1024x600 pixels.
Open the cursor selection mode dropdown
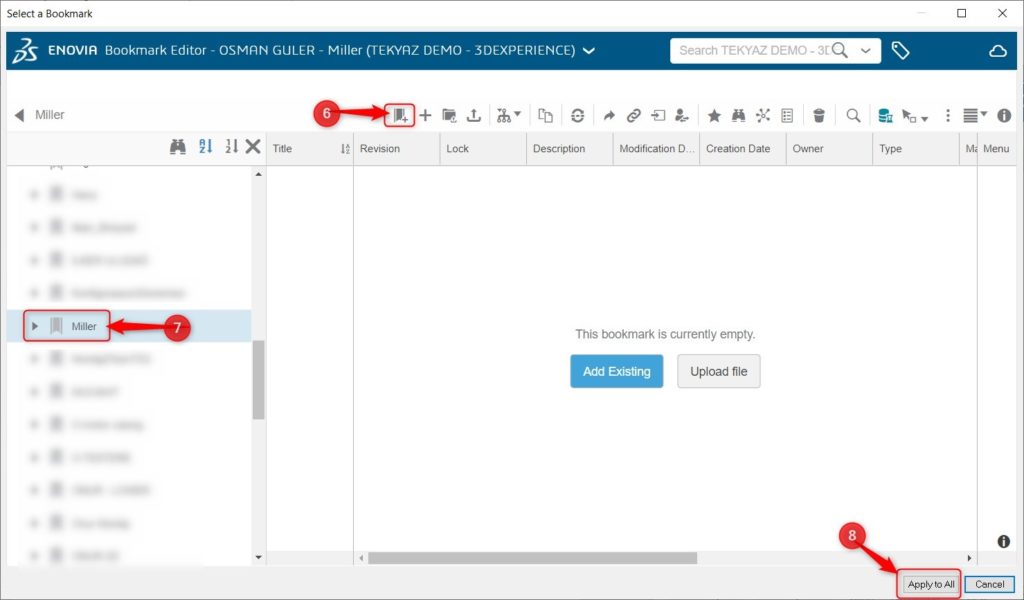click(x=915, y=116)
